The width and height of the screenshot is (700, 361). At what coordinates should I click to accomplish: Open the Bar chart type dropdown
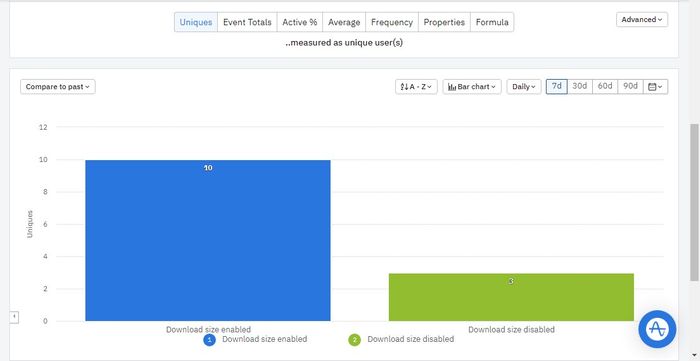pos(472,87)
